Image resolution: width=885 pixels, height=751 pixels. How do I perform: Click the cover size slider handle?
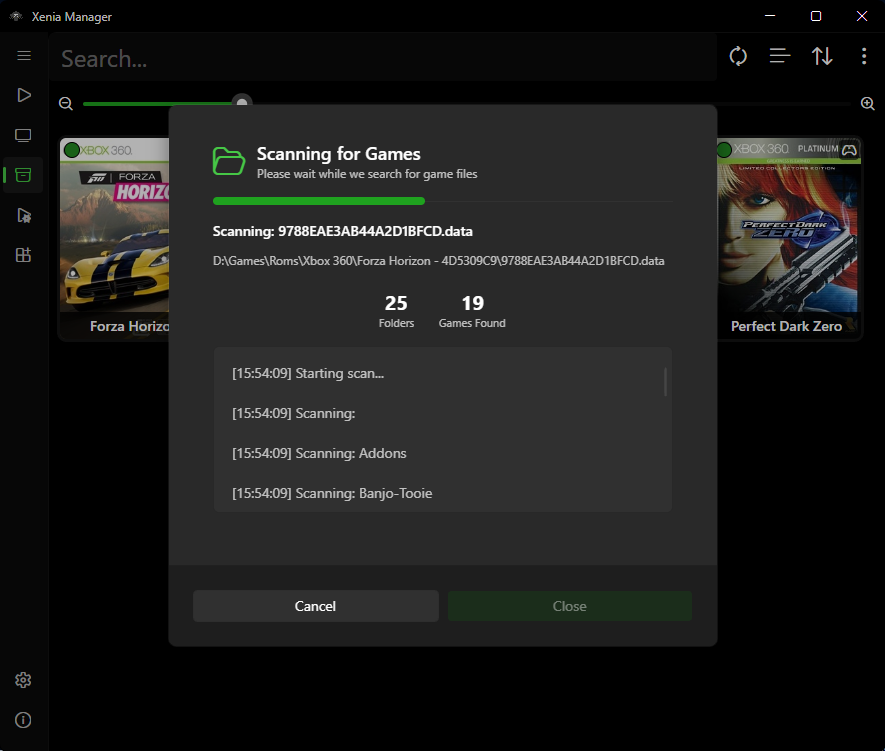pyautogui.click(x=242, y=102)
